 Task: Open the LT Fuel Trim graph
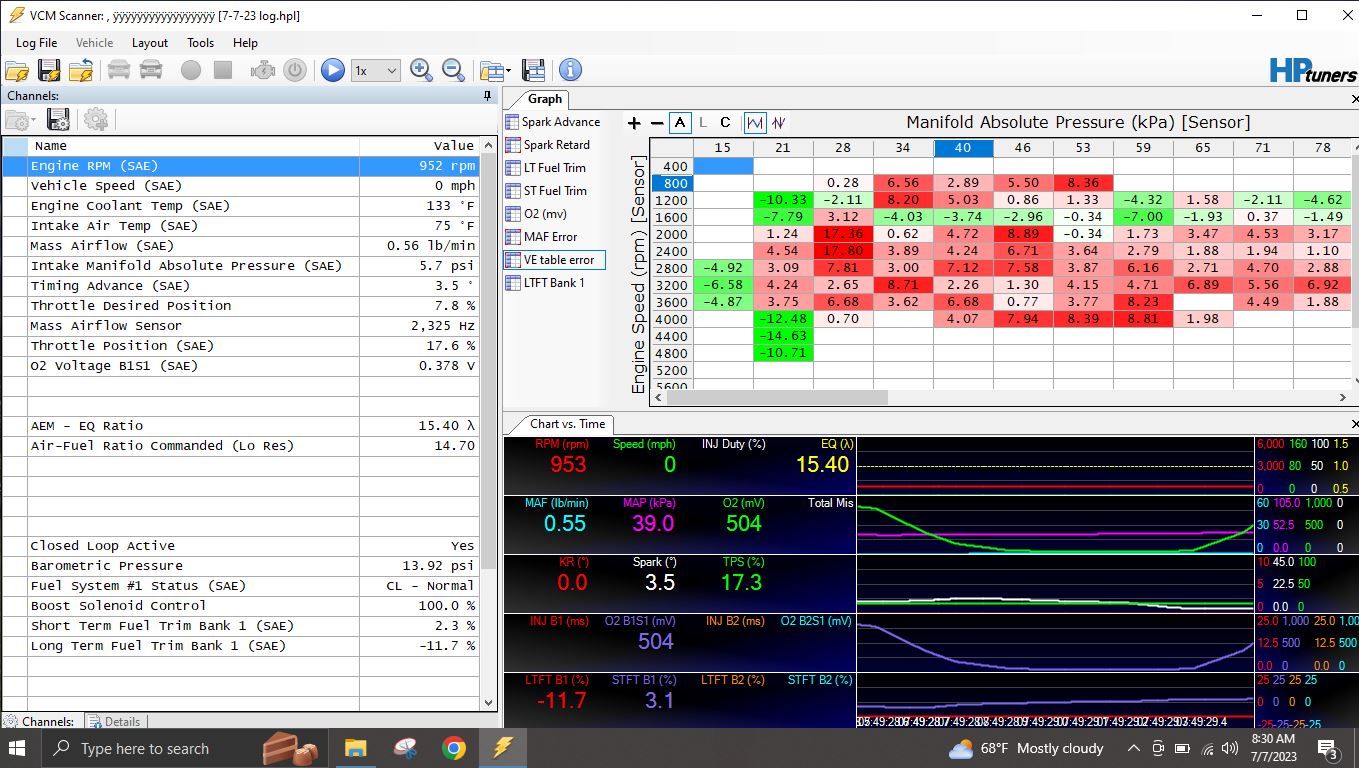tap(546, 168)
